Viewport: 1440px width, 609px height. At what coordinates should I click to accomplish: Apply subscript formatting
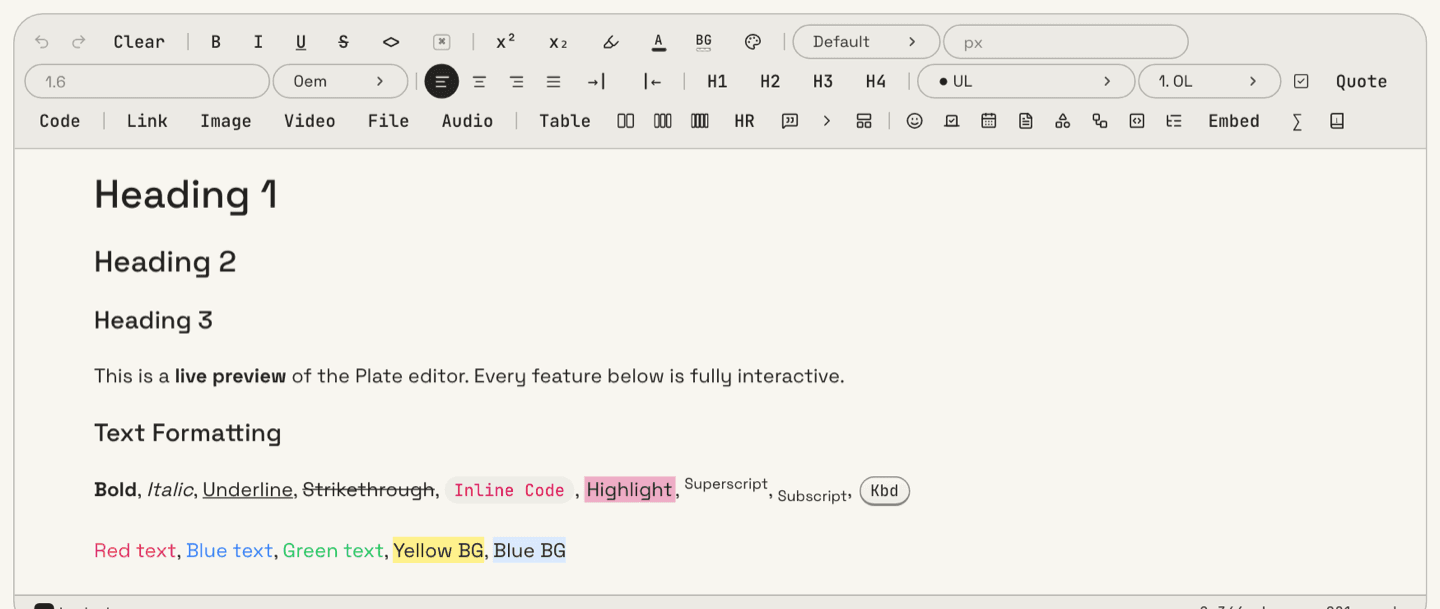point(558,42)
